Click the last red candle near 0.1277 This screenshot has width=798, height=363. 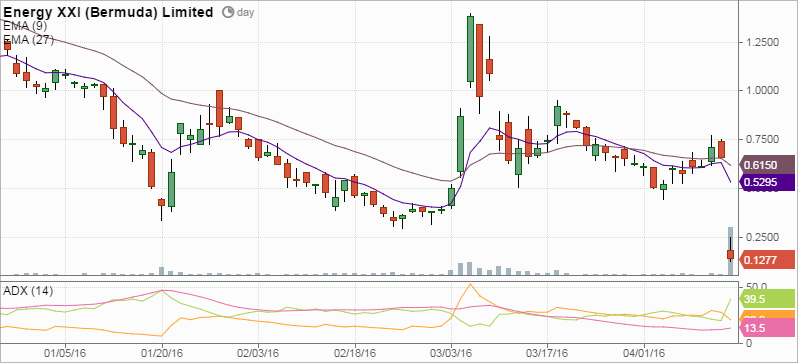tap(730, 254)
